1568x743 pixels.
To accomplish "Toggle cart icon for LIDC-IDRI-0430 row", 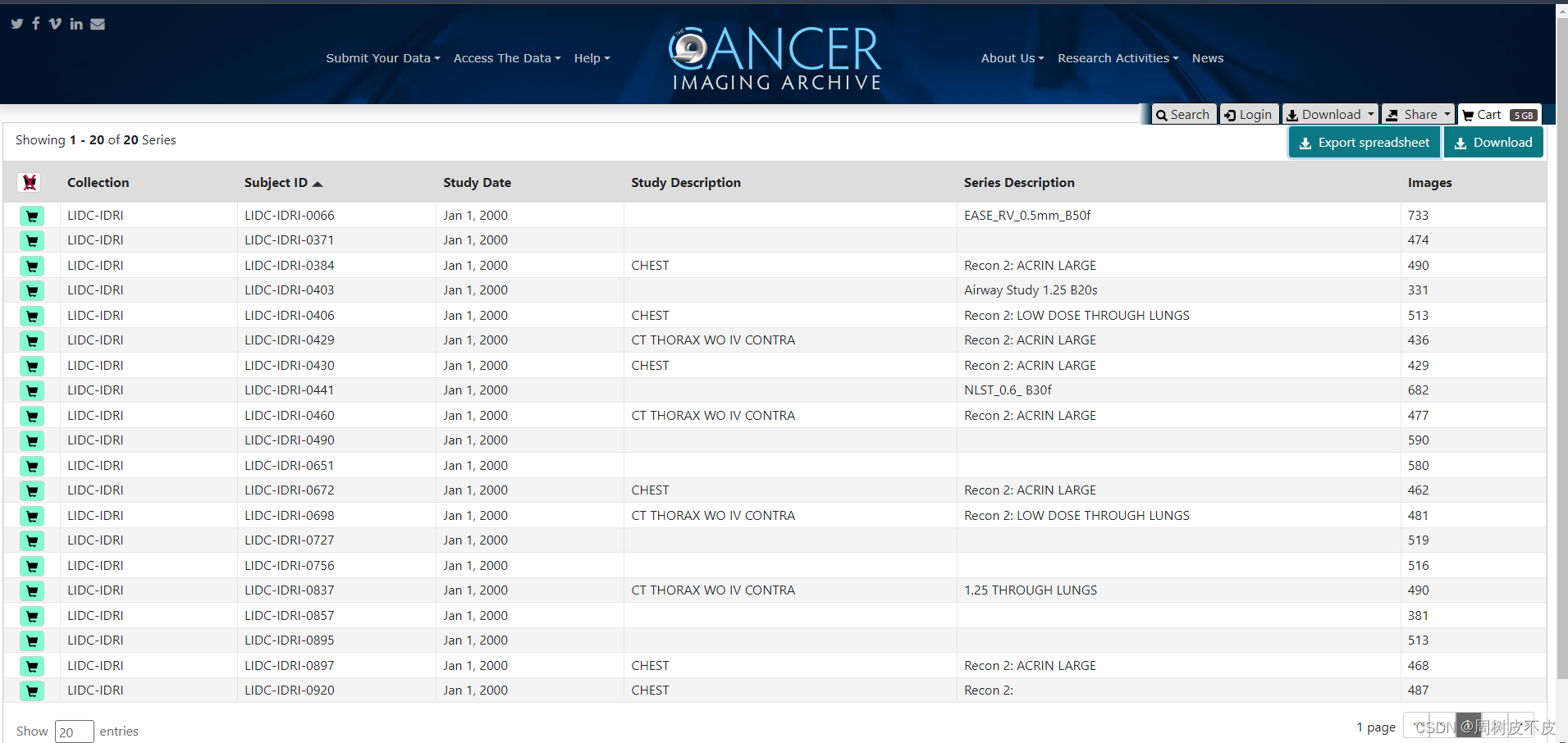I will tap(32, 366).
